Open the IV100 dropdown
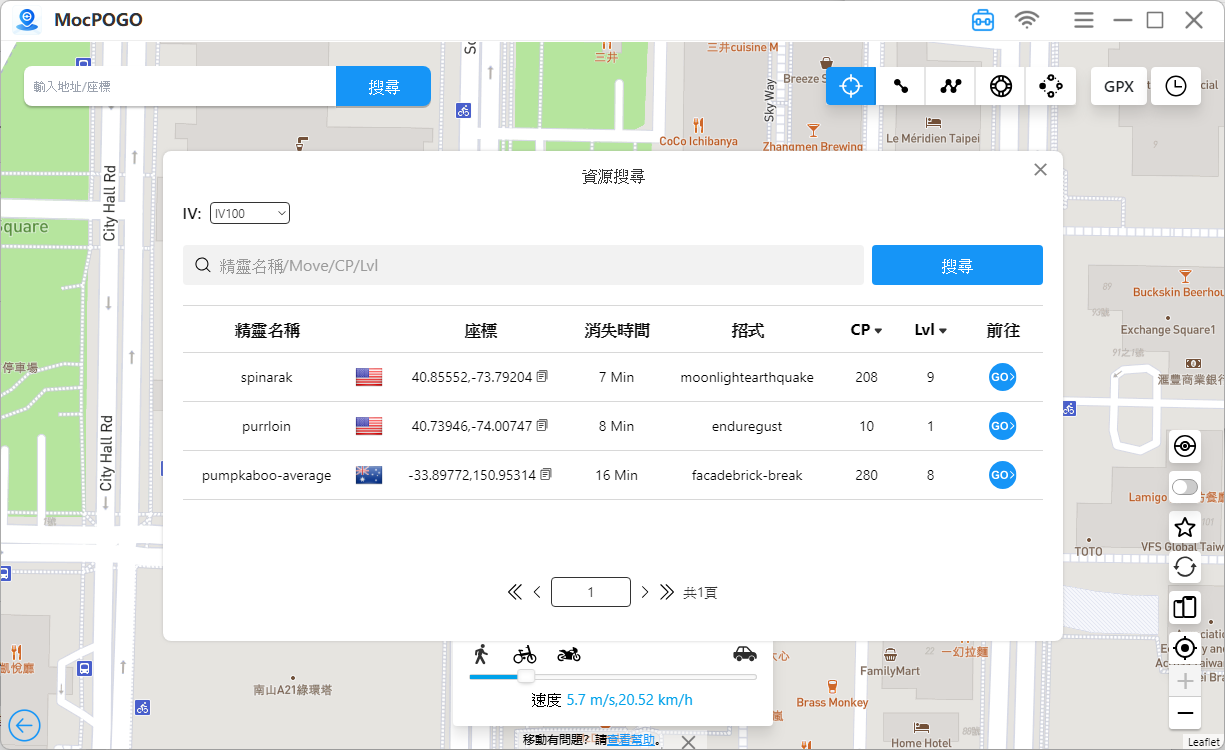 [250, 213]
